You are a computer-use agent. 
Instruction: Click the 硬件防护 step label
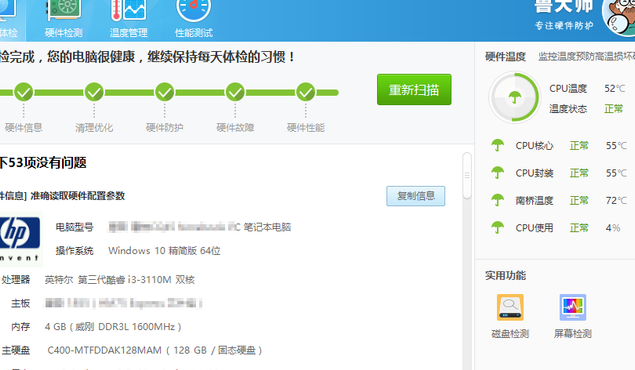click(x=164, y=128)
